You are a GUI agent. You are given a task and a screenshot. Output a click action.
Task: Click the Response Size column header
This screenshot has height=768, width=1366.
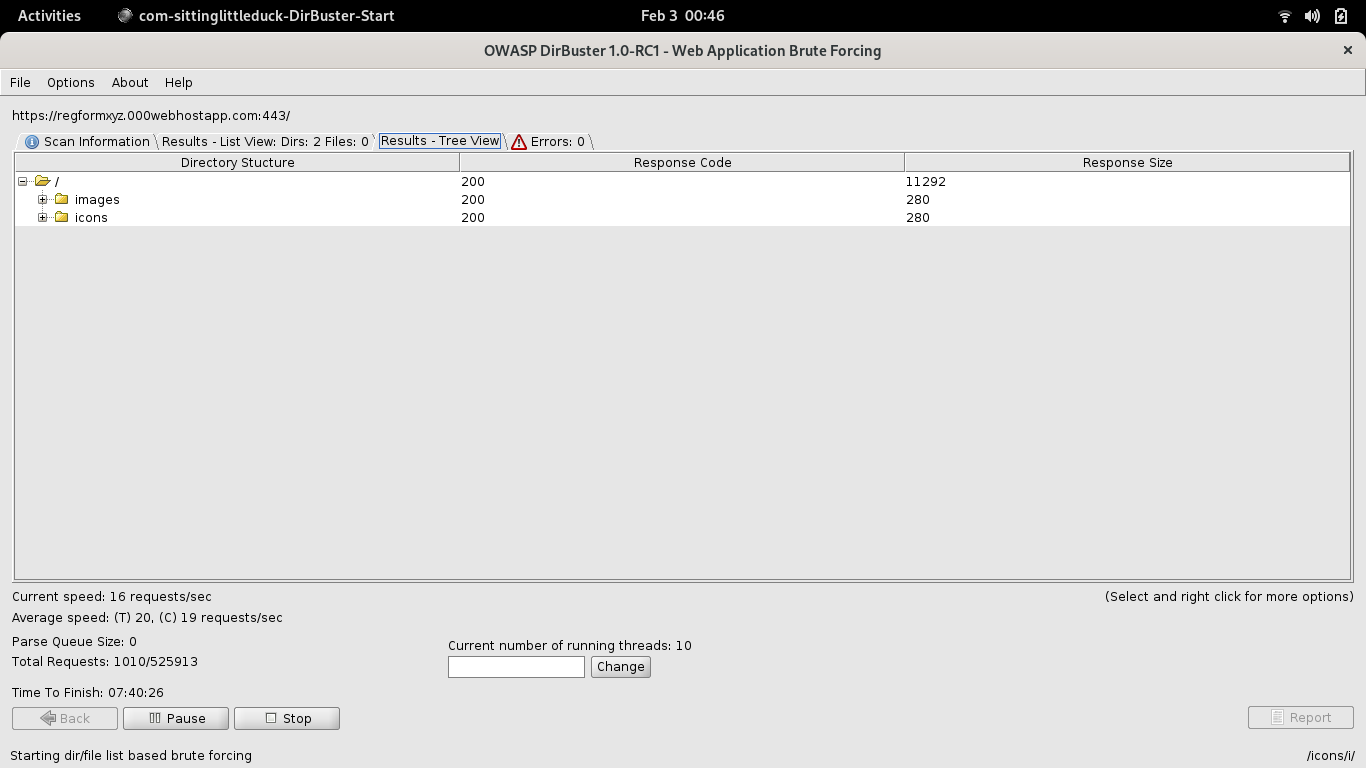[1127, 162]
